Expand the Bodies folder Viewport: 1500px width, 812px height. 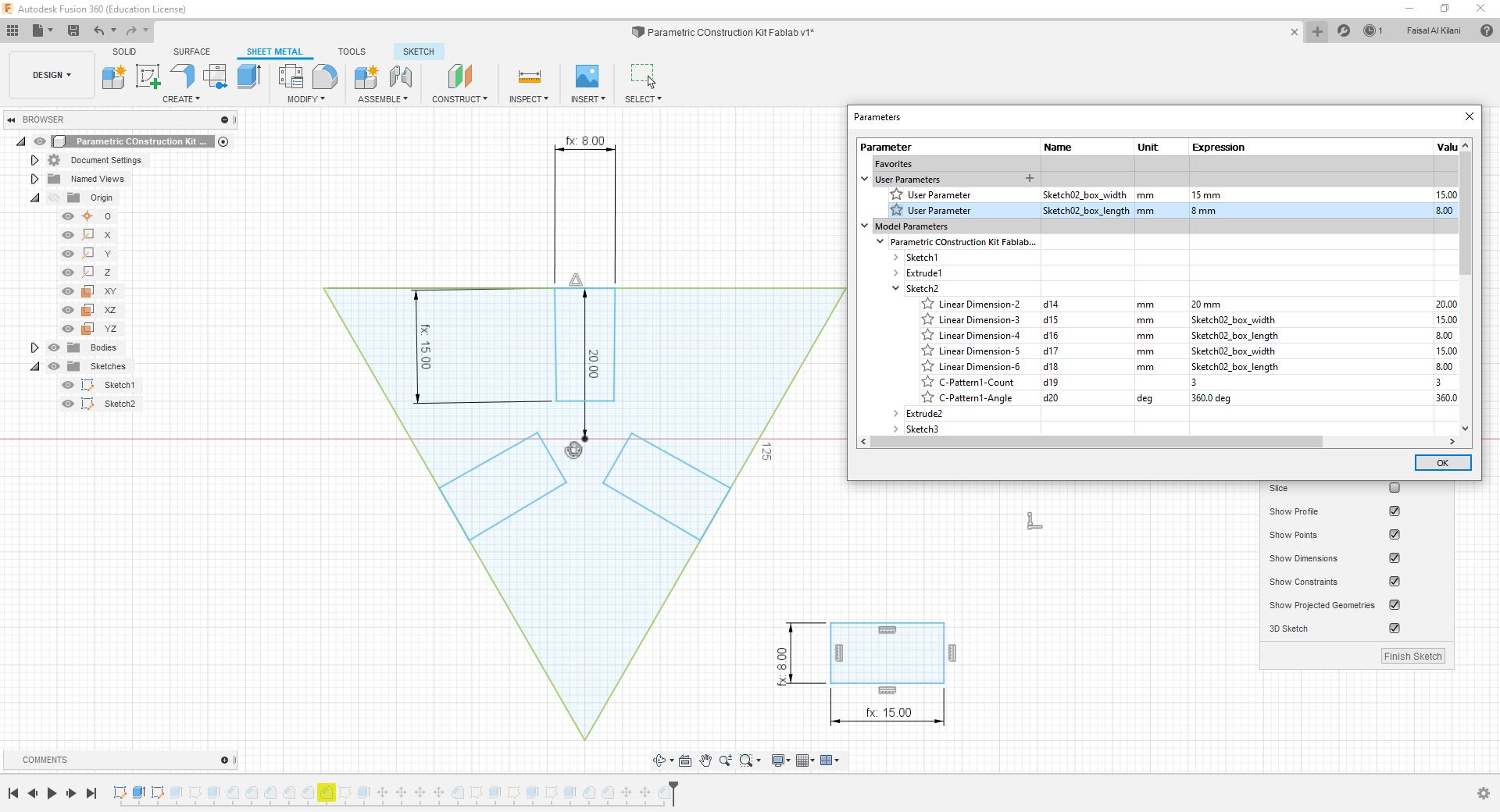point(34,347)
